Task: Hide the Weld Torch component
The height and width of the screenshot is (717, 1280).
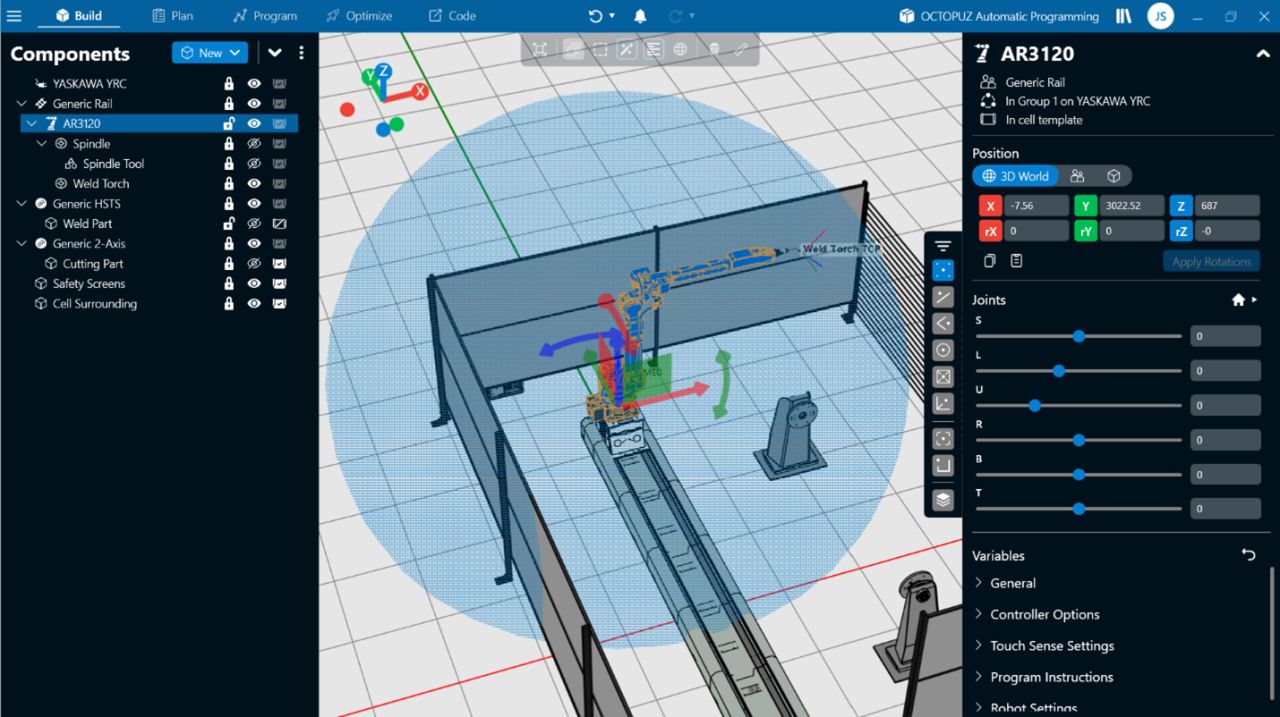Action: click(254, 184)
